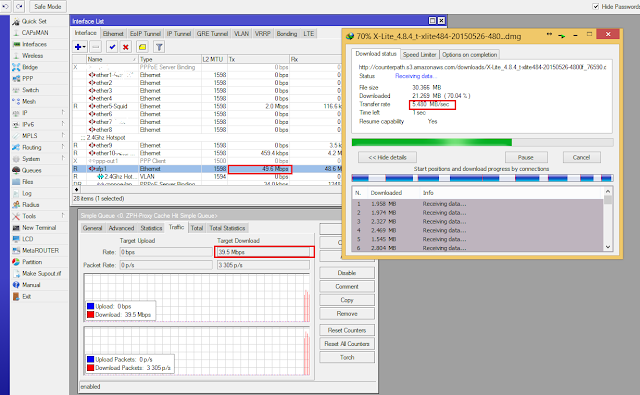
Task: Click the minus remove interface button
Action: (x=96, y=47)
